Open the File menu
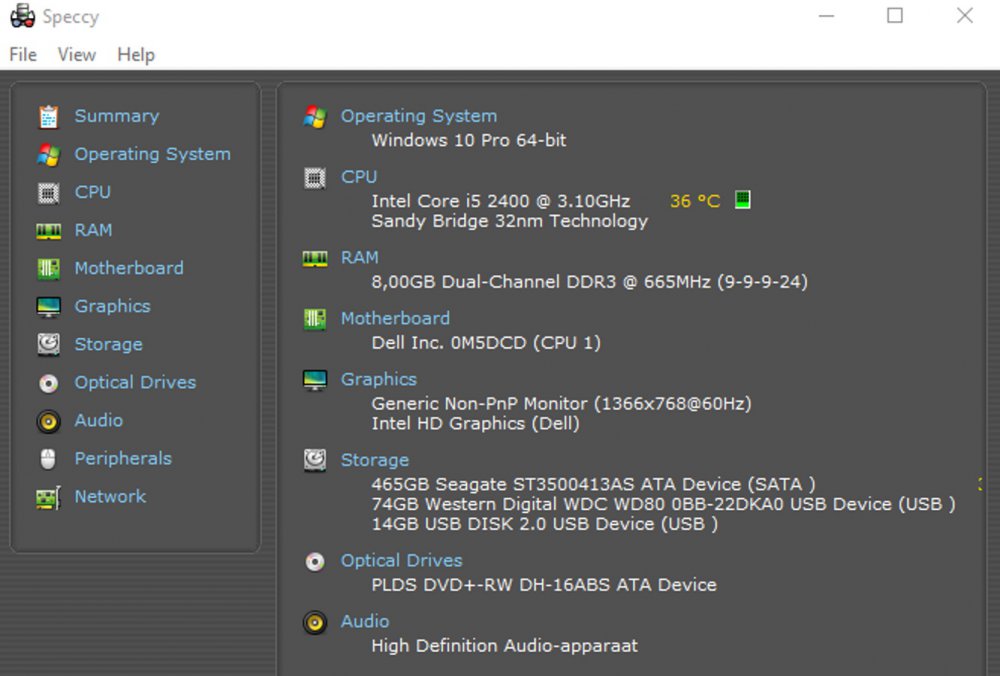Screen dimensions: 1000x676 (23, 55)
